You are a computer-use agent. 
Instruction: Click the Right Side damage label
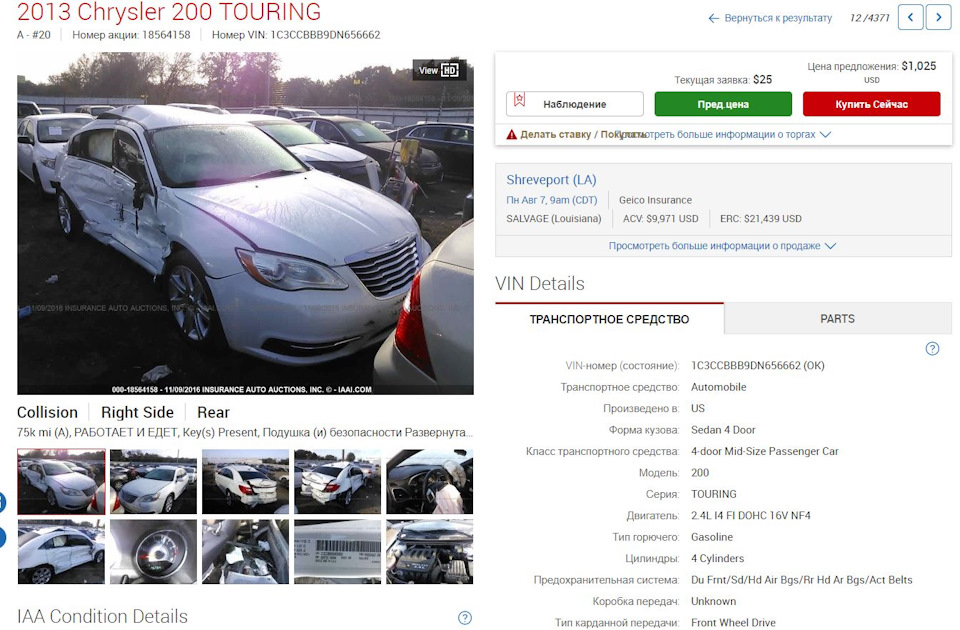[137, 413]
